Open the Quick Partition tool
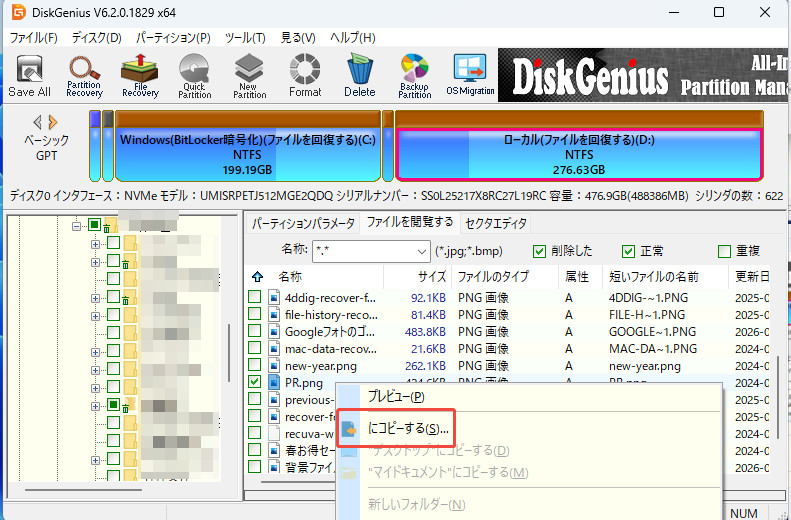Viewport: 791px width, 520px height. 194,76
